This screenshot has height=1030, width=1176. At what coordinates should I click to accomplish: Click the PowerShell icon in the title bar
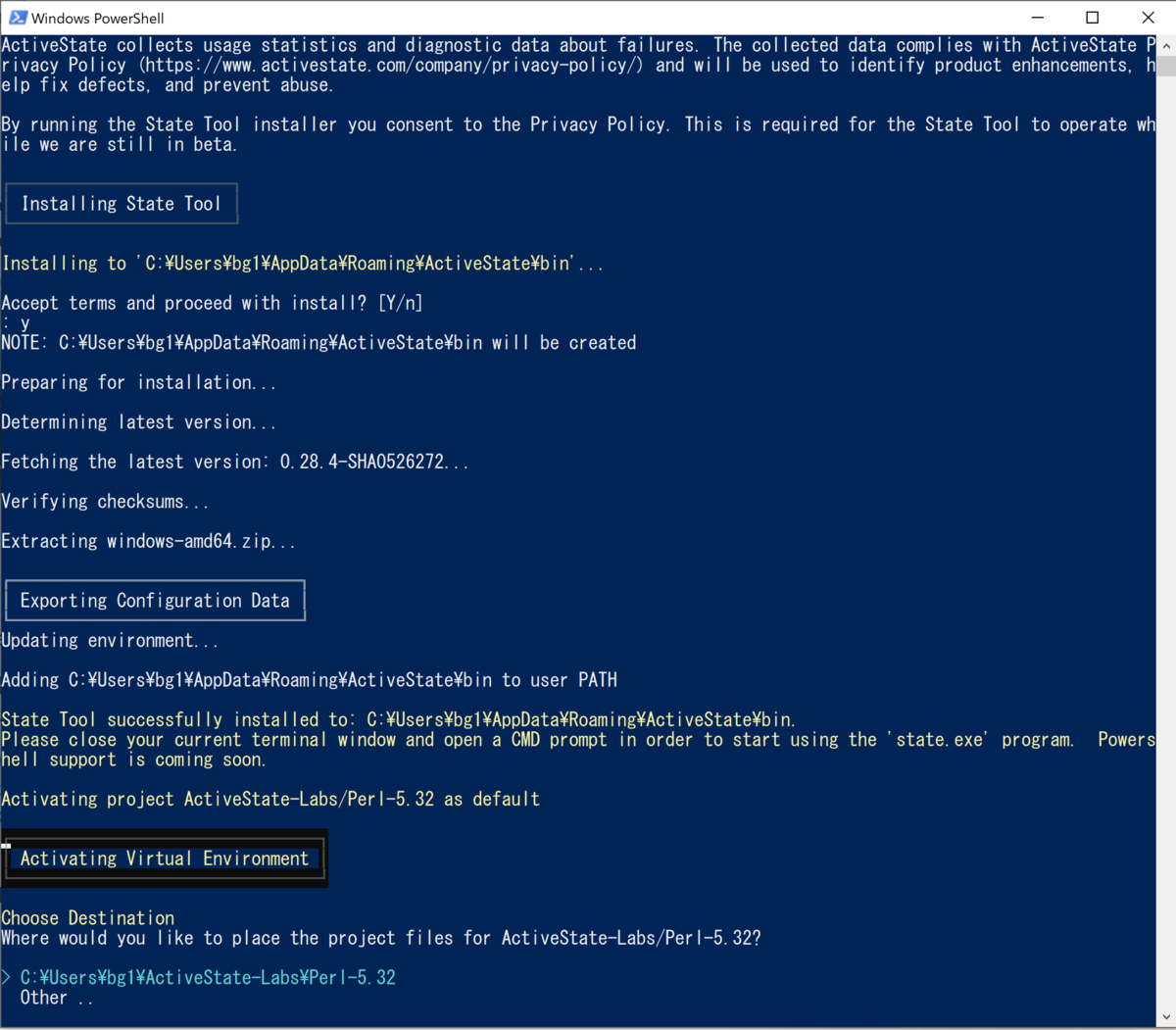pos(18,18)
